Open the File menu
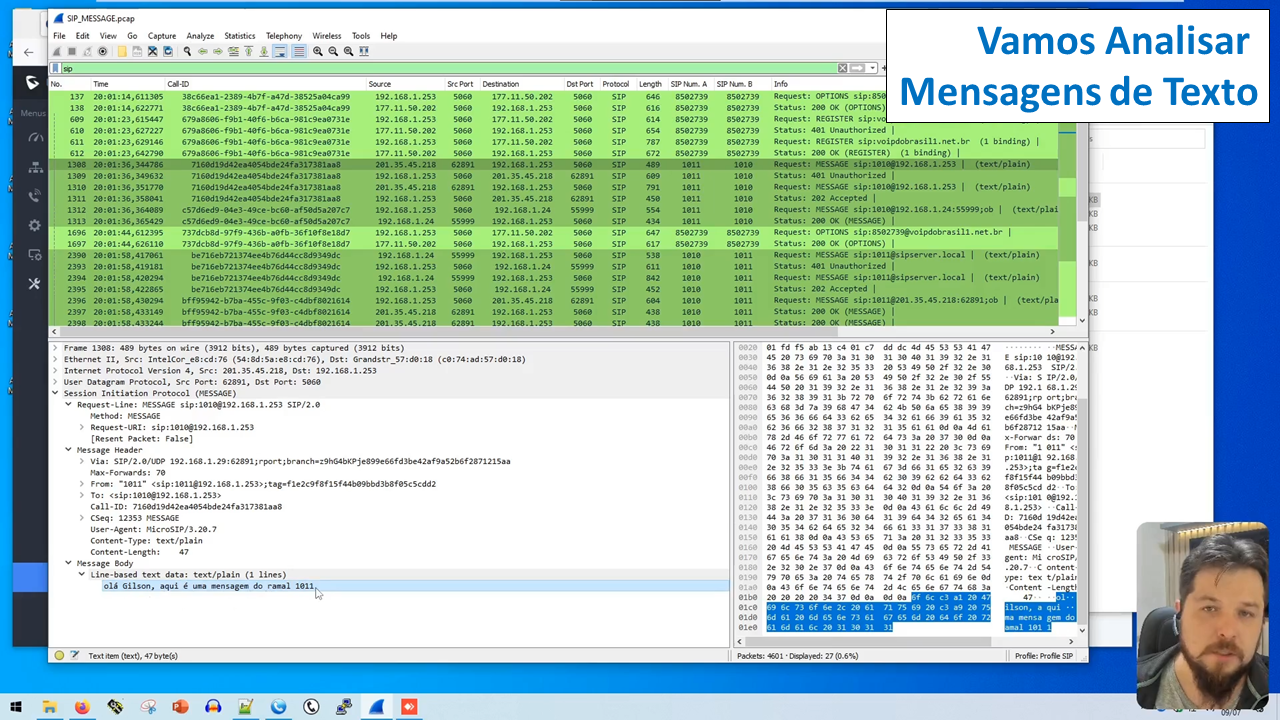The height and width of the screenshot is (720, 1280). click(59, 36)
